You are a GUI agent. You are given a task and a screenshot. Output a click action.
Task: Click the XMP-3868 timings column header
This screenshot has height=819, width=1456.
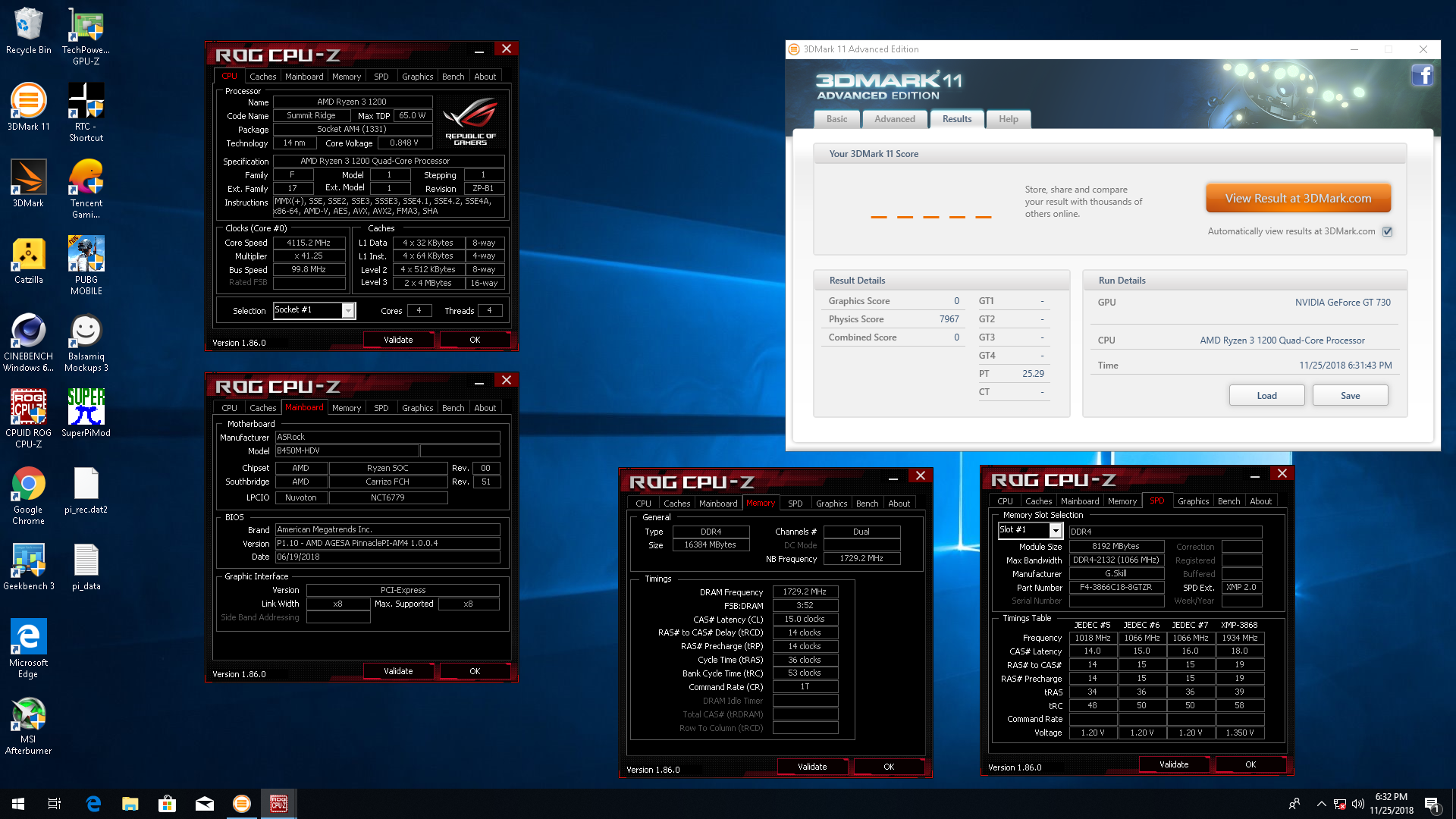click(1239, 625)
